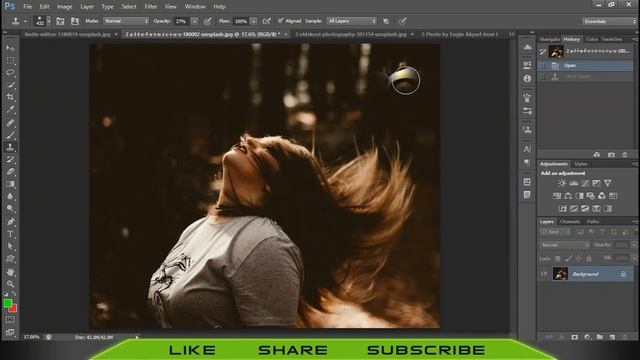640x360 pixels.
Task: Switch to the Swatches tab
Action: (612, 39)
